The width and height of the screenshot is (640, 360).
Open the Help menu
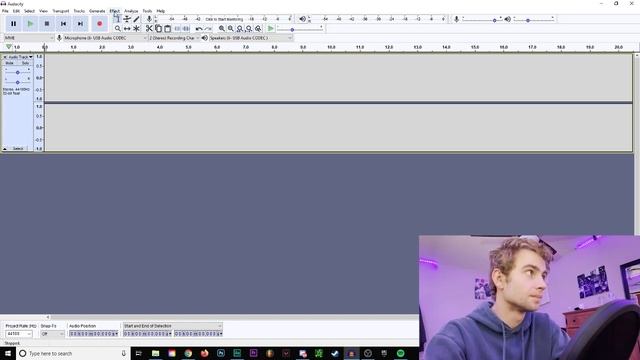click(161, 11)
